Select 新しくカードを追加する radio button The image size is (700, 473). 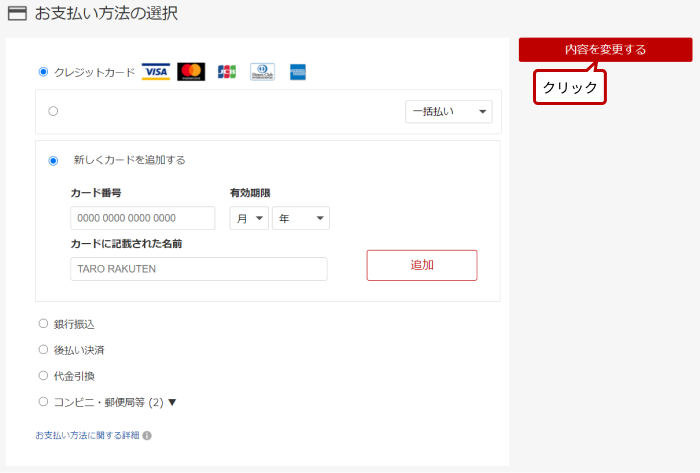(53, 161)
